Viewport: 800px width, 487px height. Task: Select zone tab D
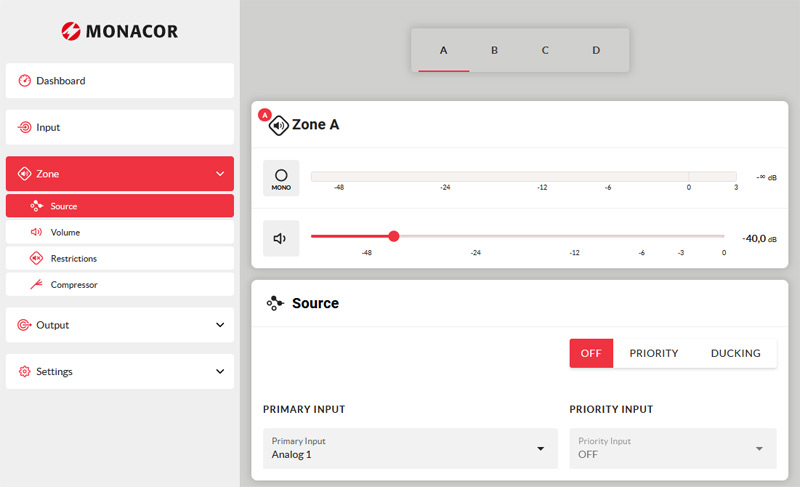596,50
